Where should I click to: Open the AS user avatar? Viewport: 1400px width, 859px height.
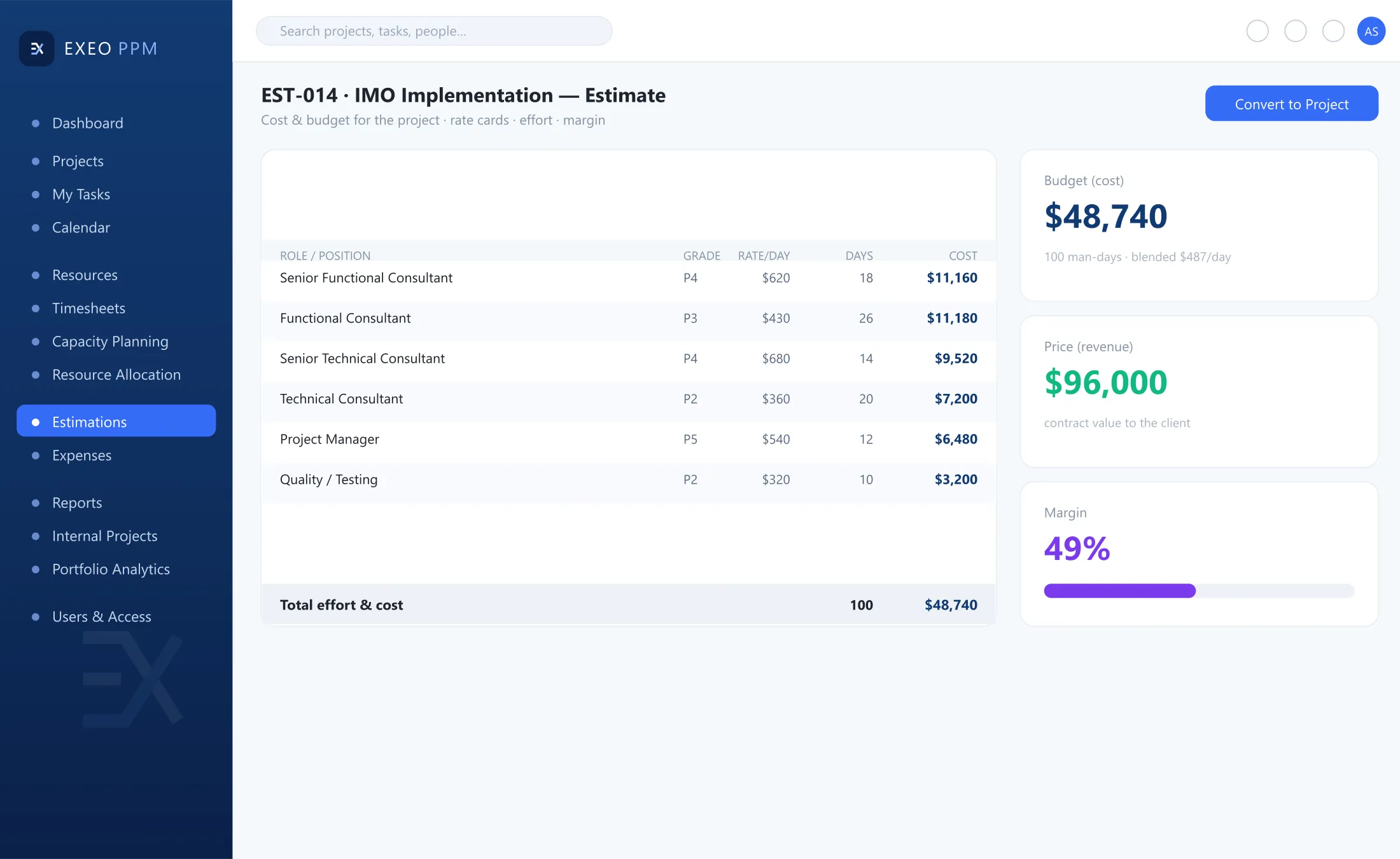pos(1371,31)
